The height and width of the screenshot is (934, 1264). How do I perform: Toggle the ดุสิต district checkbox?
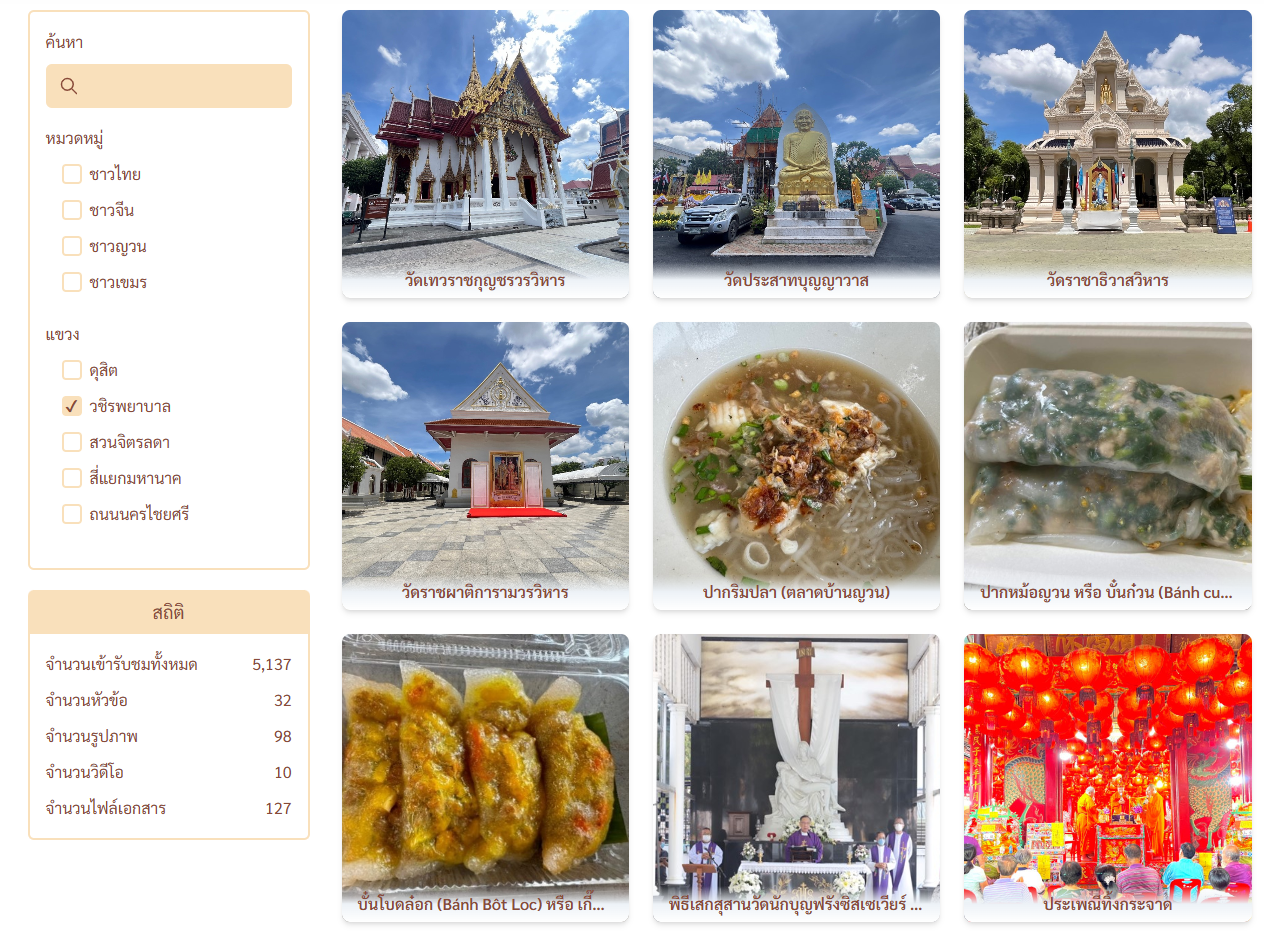pyautogui.click(x=72, y=370)
